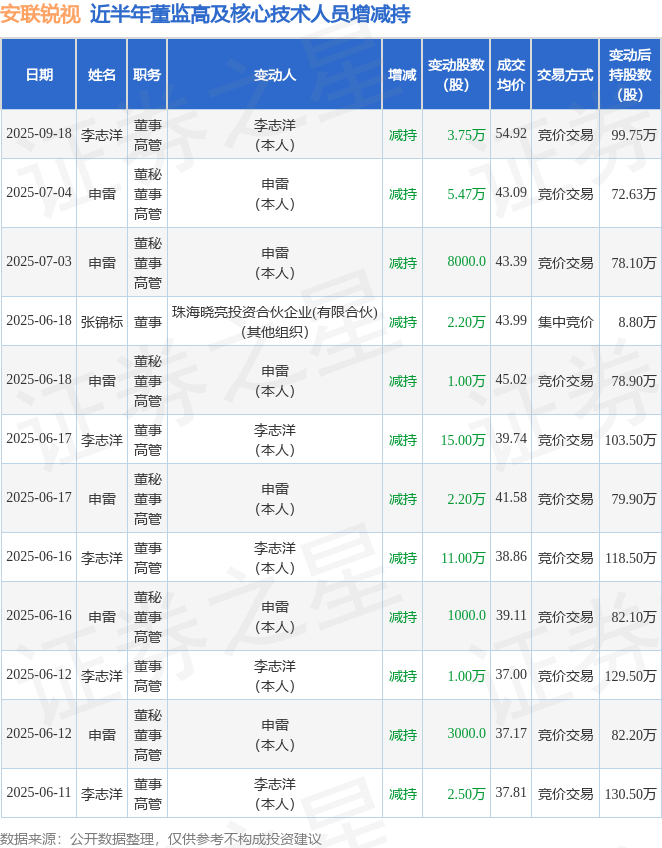Click the 职务 column header

coord(147,75)
